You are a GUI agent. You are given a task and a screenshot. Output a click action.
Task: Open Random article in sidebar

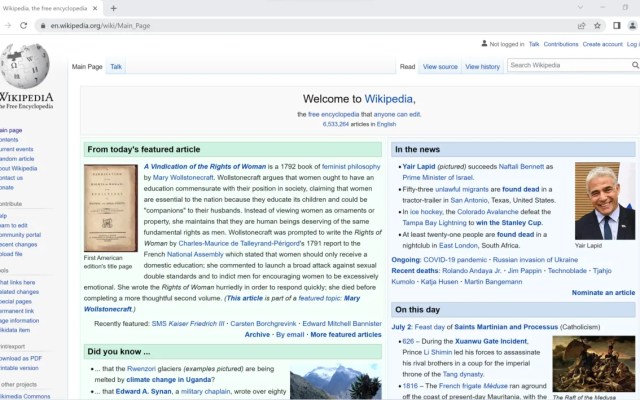17,159
